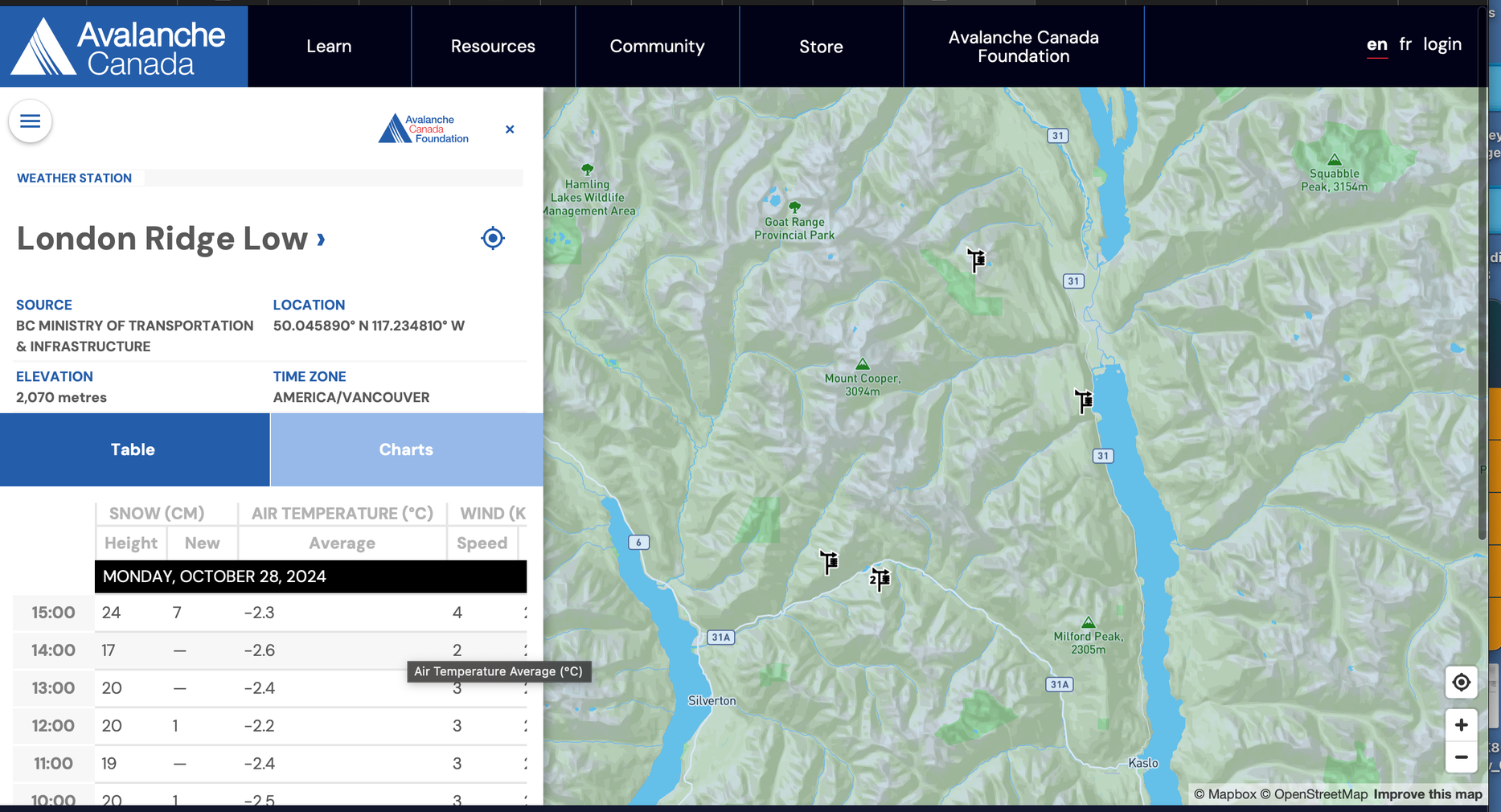
Task: Click the Avalanche Canada logo
Action: [124, 47]
